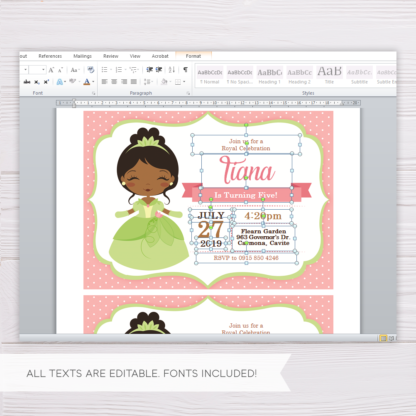Viewport: 416px width, 416px height.
Task: Switch to the View tab
Action: coord(135,56)
